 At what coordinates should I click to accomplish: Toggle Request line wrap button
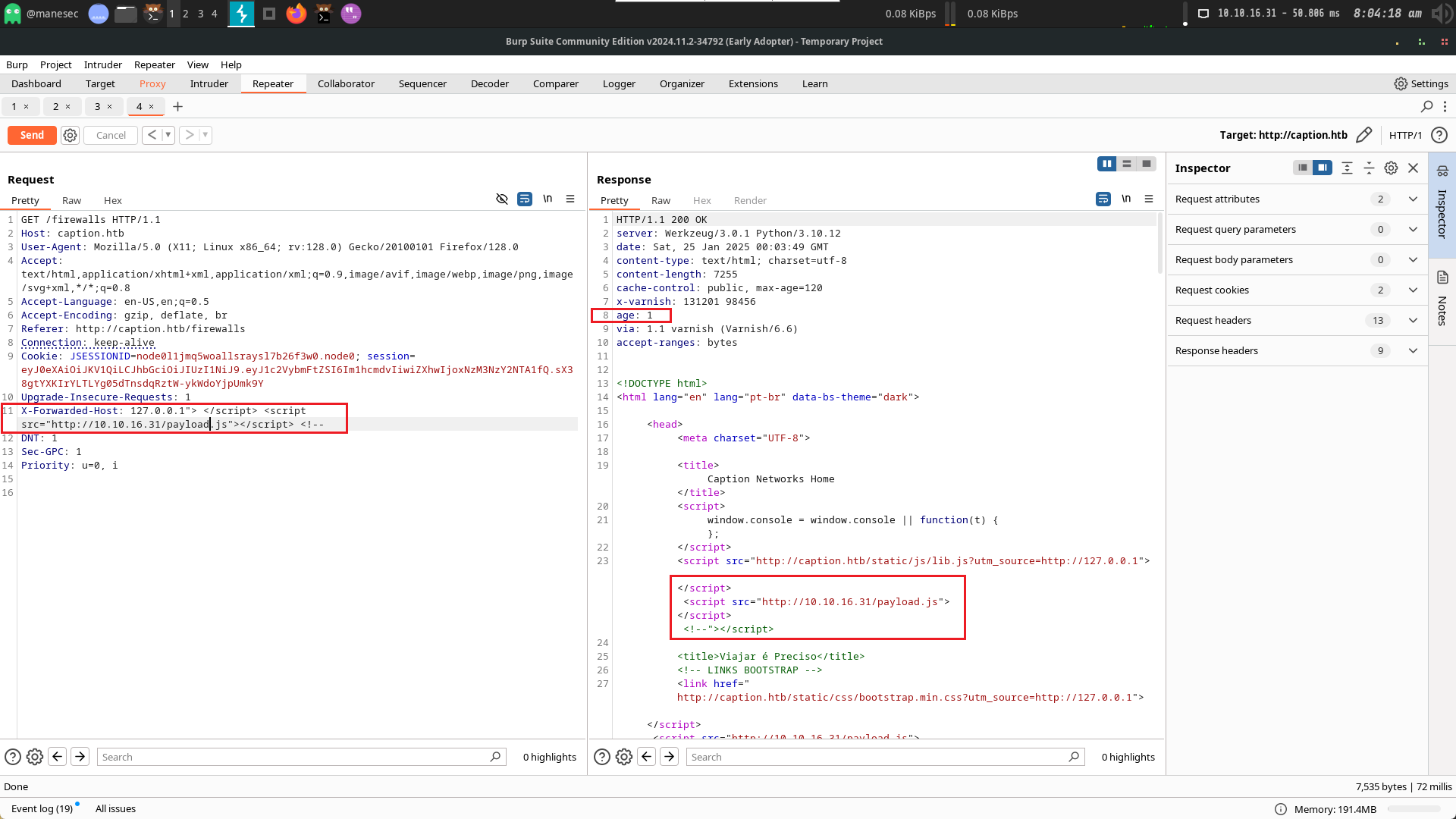tap(525, 199)
